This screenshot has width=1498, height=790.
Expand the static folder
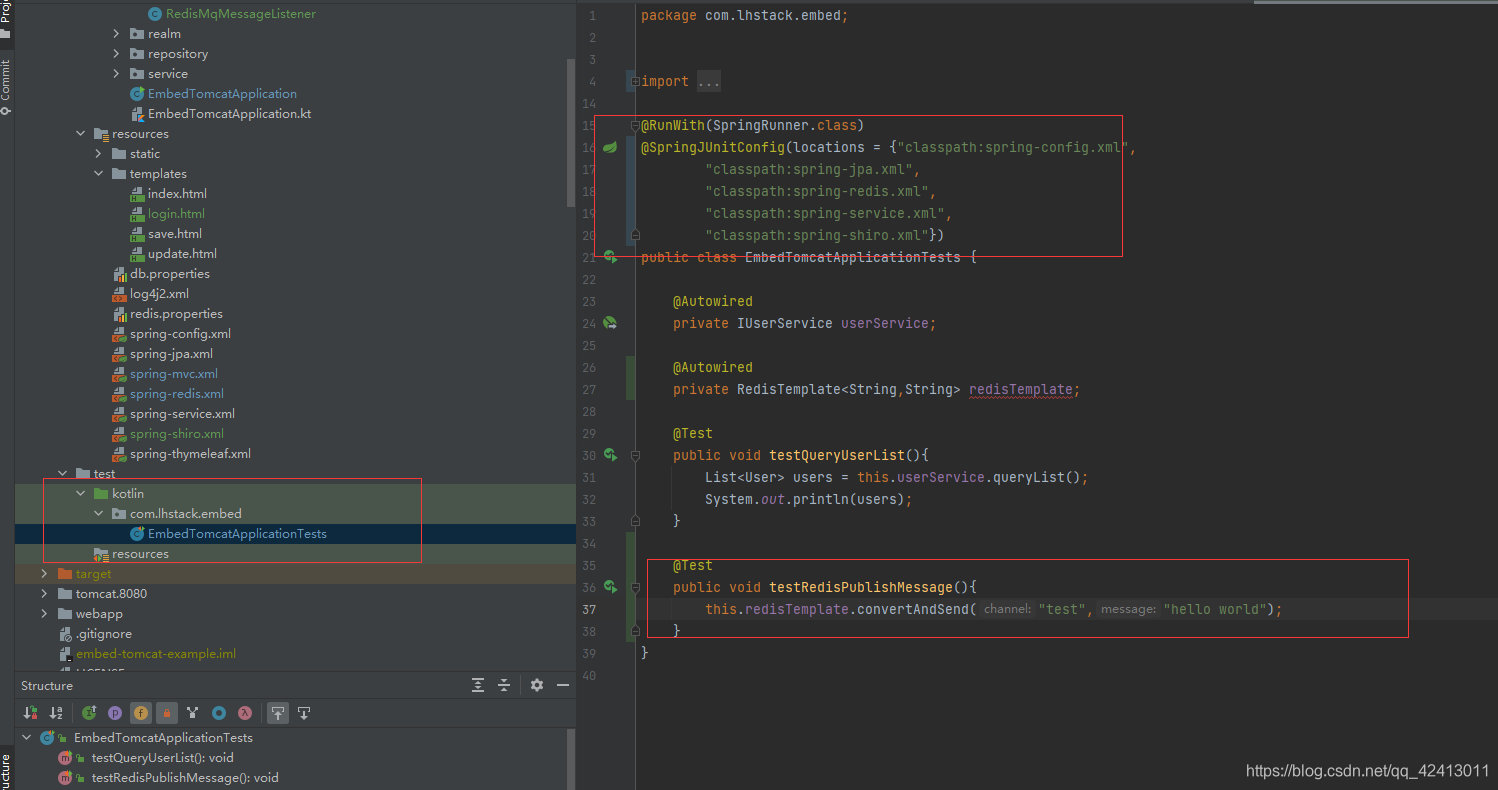(x=98, y=154)
